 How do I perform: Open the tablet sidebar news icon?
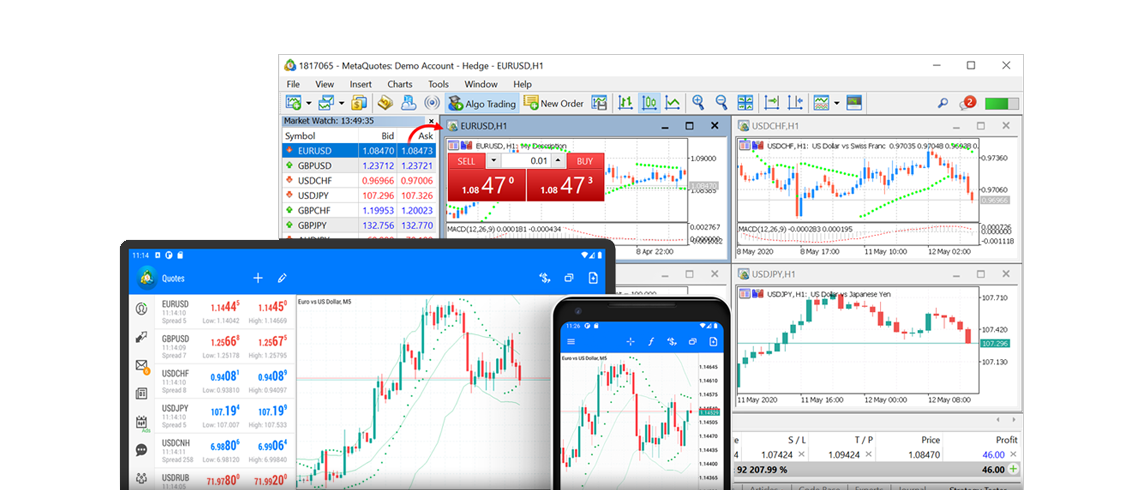click(x=141, y=394)
